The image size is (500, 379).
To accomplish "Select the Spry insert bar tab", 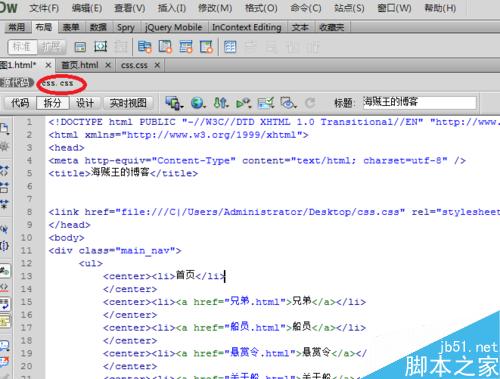I will pyautogui.click(x=126, y=27).
